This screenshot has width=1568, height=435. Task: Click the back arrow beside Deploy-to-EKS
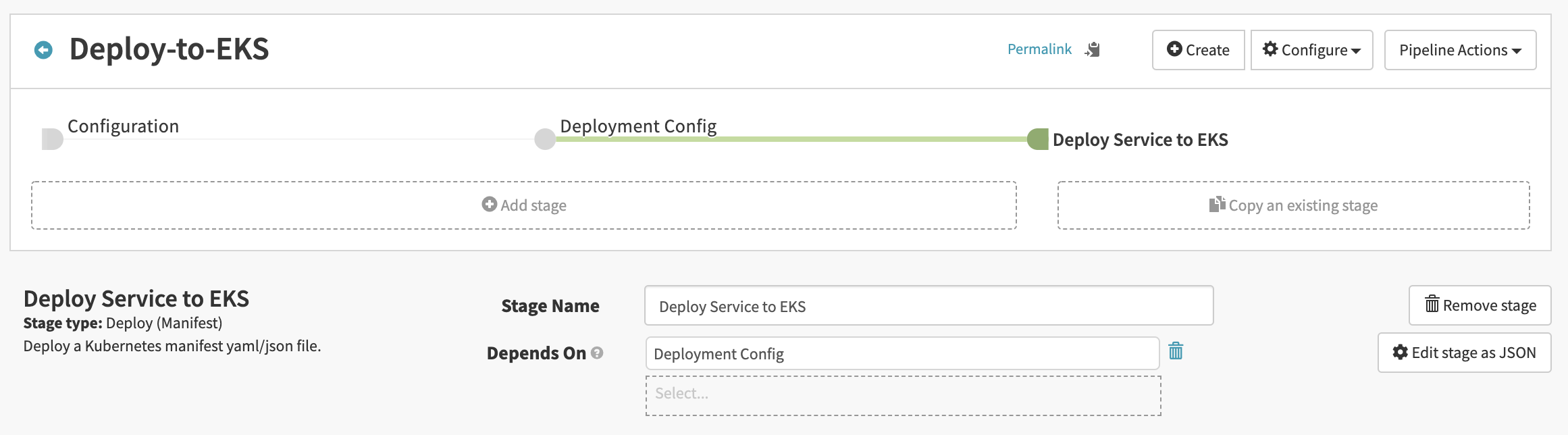(x=43, y=50)
